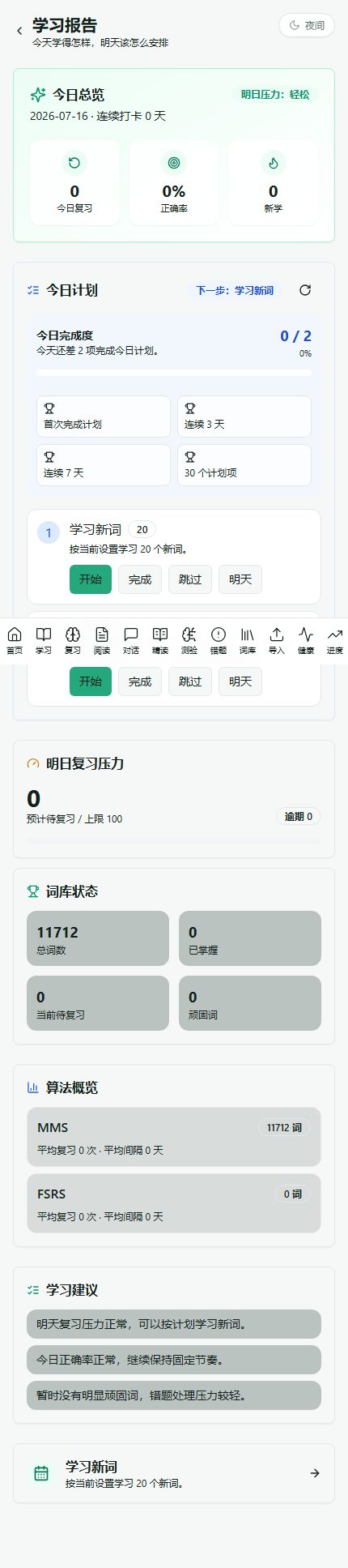348x1568 pixels.
Task: Postpone 学习新词 20 plan to 明天
Action: click(x=240, y=579)
